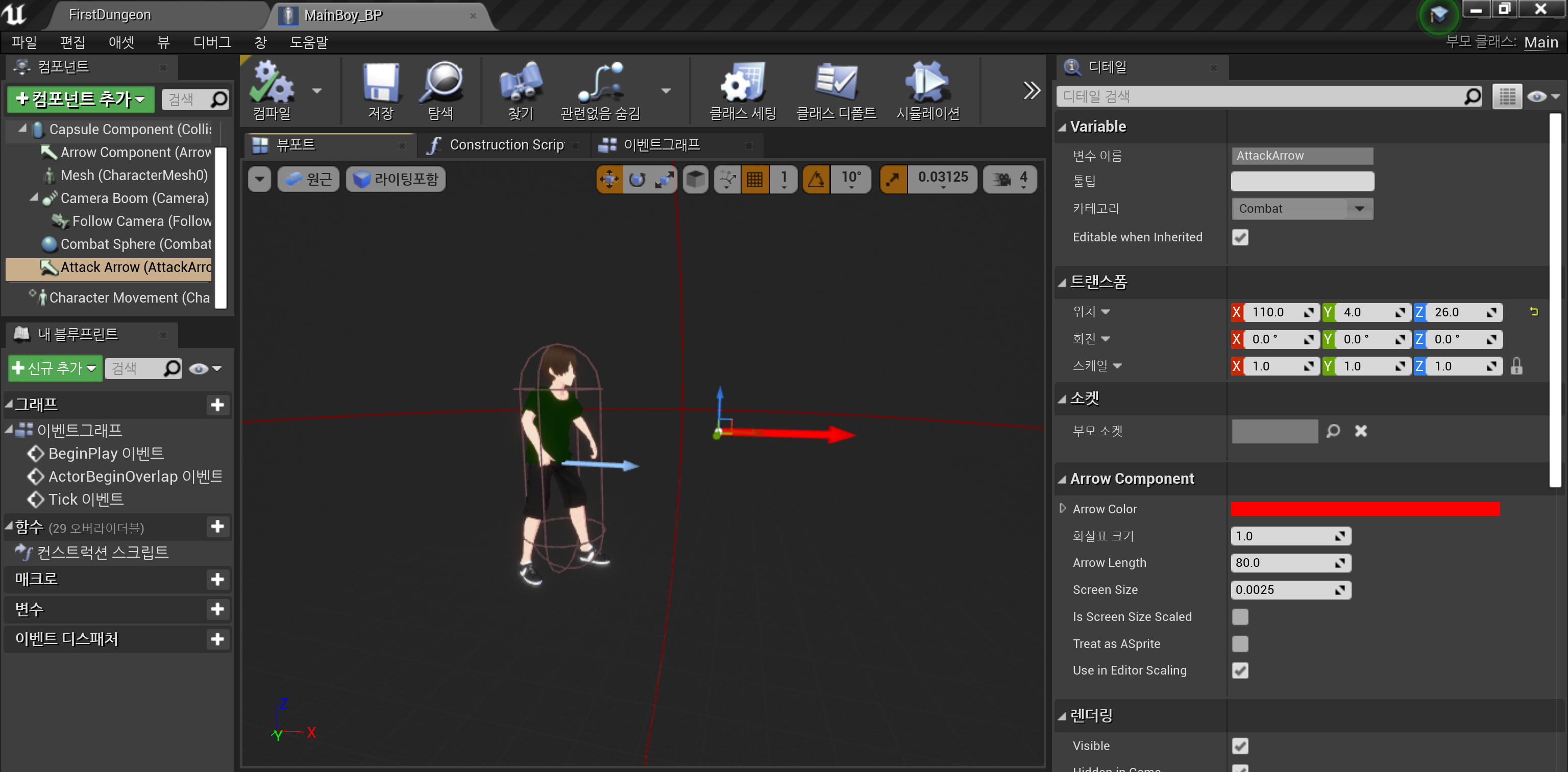Screen dimensions: 1568x772
Task: Toggle 관련없음 숨김 (hide unrelated)
Action: (600, 90)
